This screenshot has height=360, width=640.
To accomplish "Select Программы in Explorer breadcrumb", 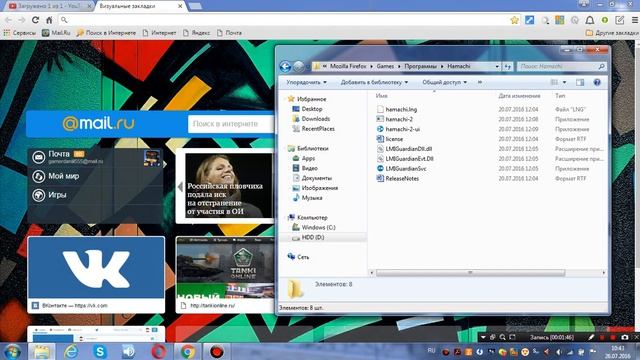I will (x=420, y=66).
